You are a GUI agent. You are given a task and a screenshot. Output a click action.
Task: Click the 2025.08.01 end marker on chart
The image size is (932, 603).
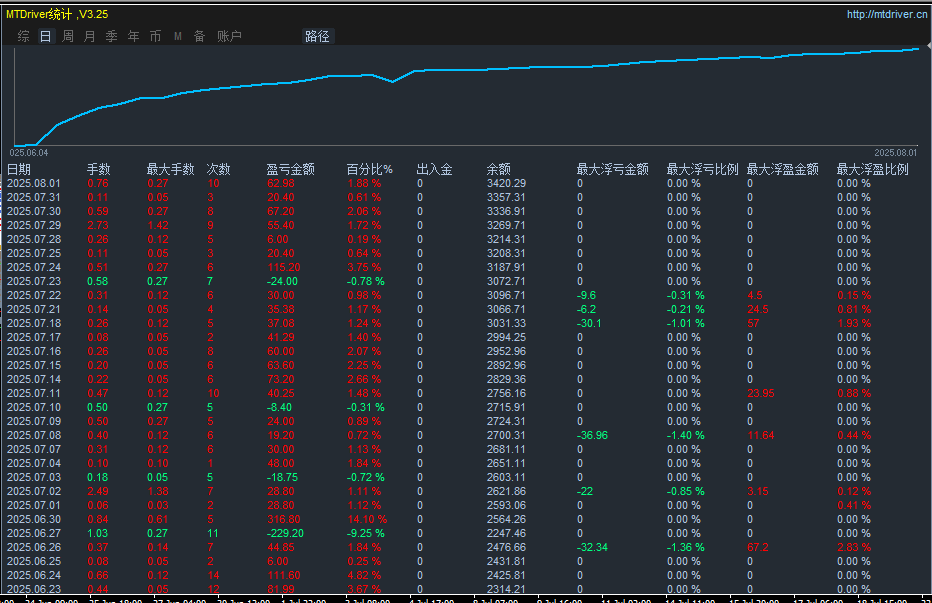pos(895,152)
